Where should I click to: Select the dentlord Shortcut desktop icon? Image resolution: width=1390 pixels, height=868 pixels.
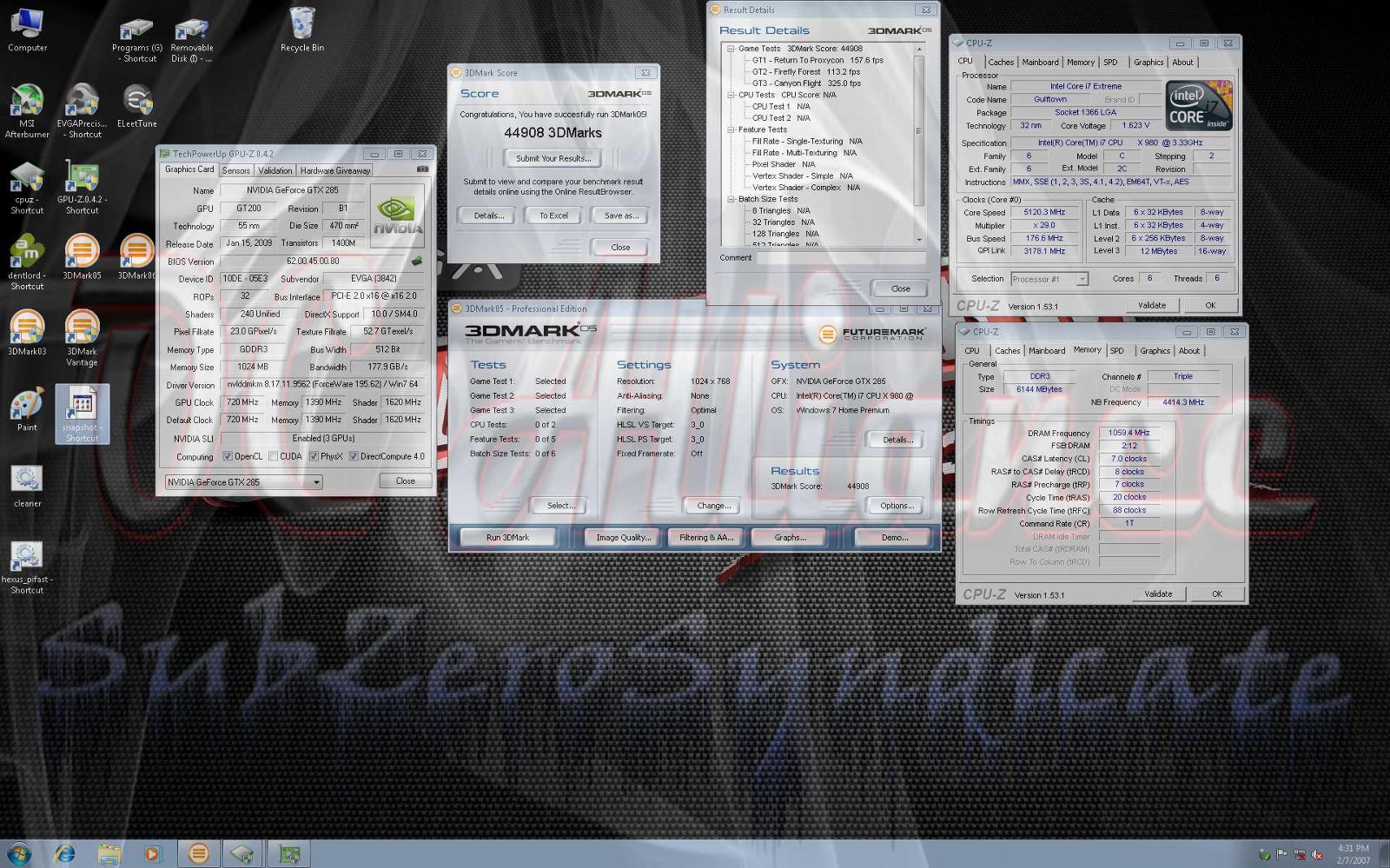tap(27, 262)
